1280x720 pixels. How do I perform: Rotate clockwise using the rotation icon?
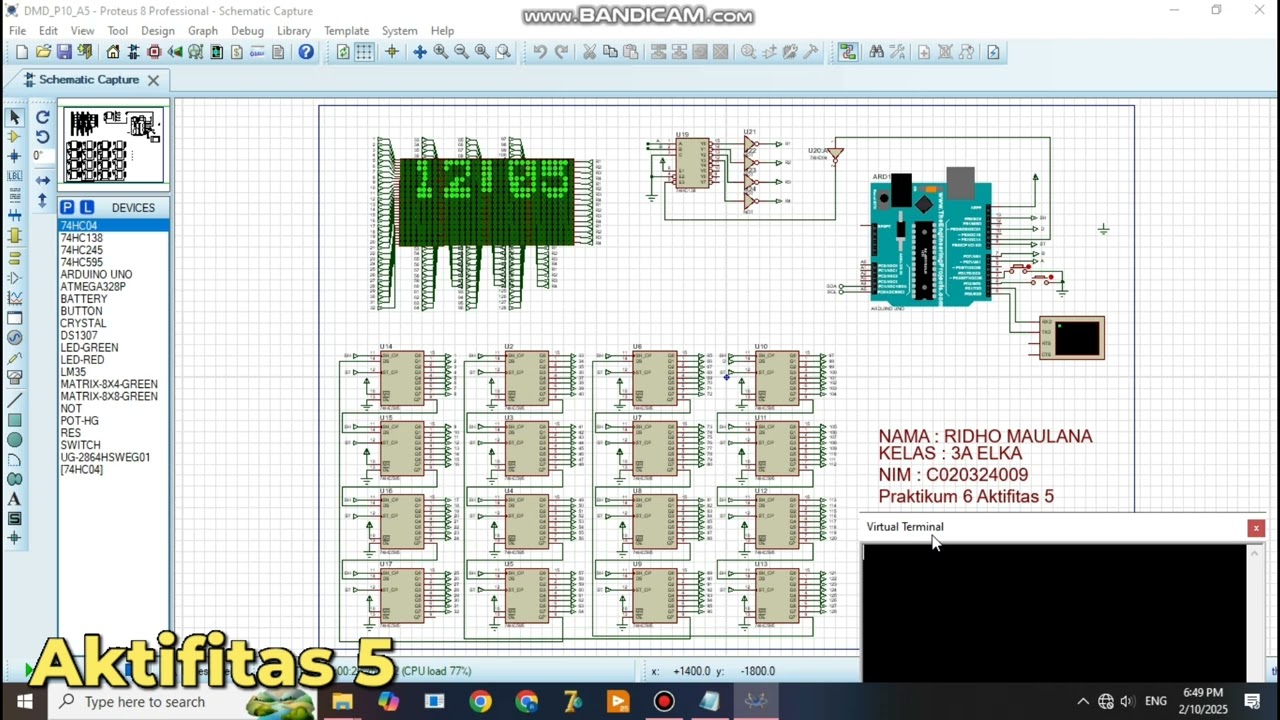point(42,118)
